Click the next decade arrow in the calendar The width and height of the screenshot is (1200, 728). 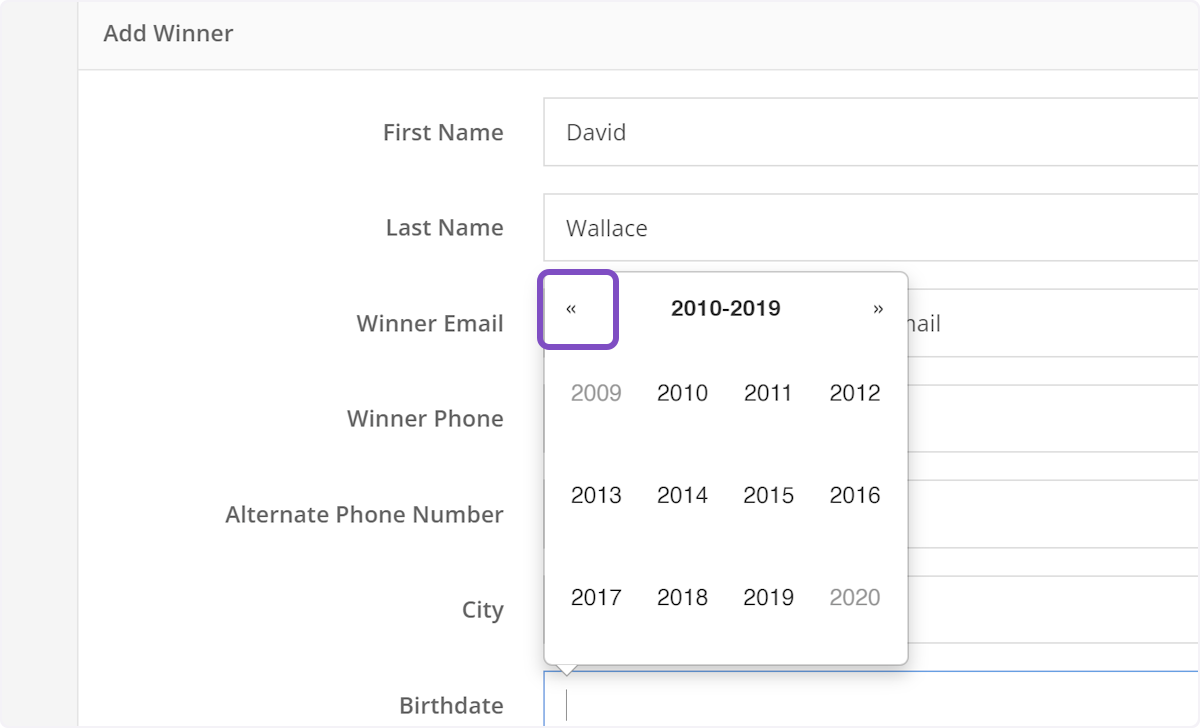click(x=876, y=309)
